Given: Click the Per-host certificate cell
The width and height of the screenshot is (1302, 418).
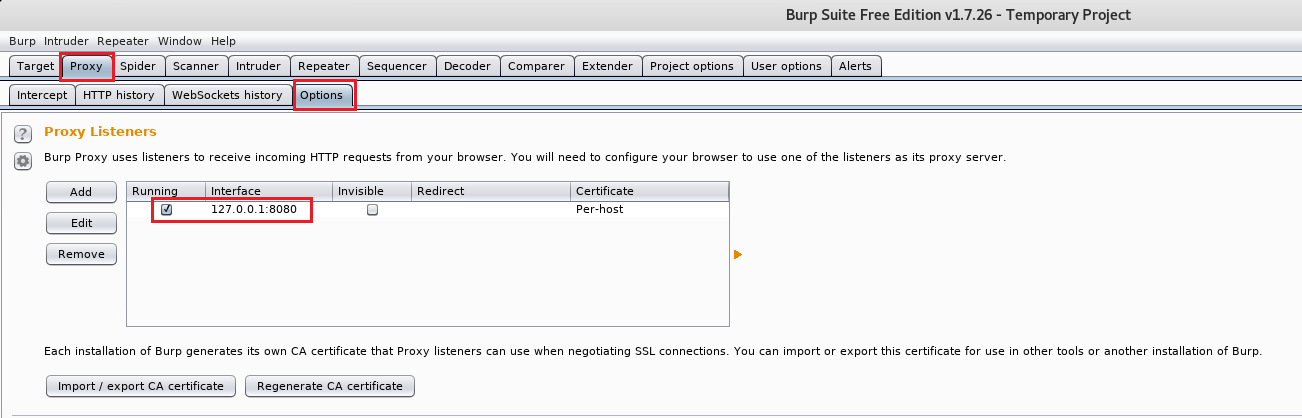Looking at the screenshot, I should (x=650, y=210).
